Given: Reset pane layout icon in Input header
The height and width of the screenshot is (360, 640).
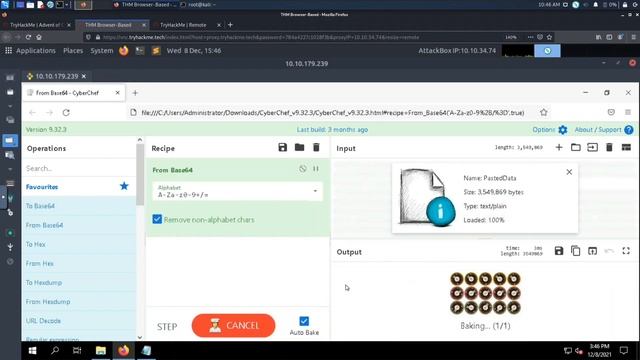Looking at the screenshot, I should coord(626,147).
